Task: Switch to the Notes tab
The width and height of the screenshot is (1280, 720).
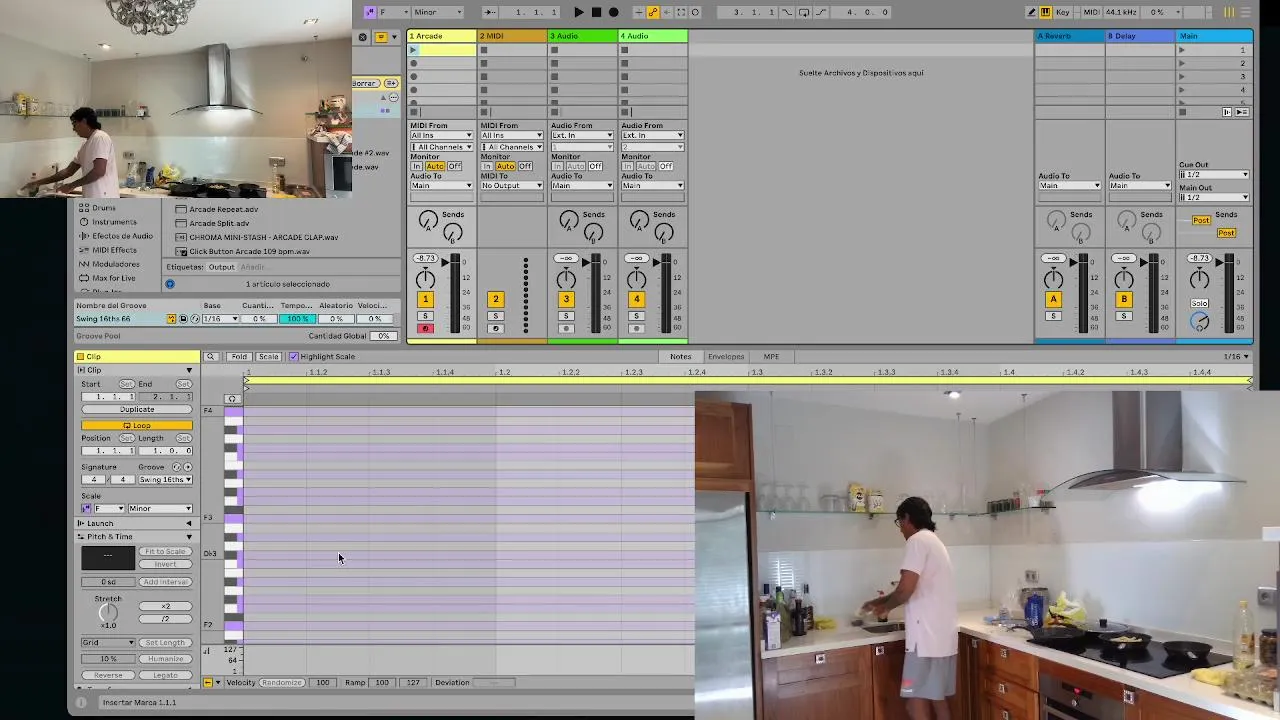Action: point(680,357)
